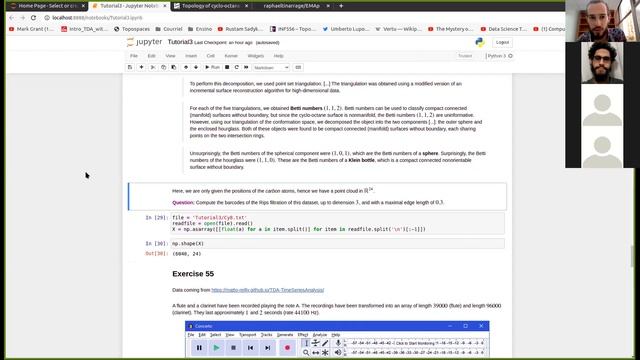Select the envelope tool in audio editor
This screenshot has width=640, height=360.
(316, 343)
